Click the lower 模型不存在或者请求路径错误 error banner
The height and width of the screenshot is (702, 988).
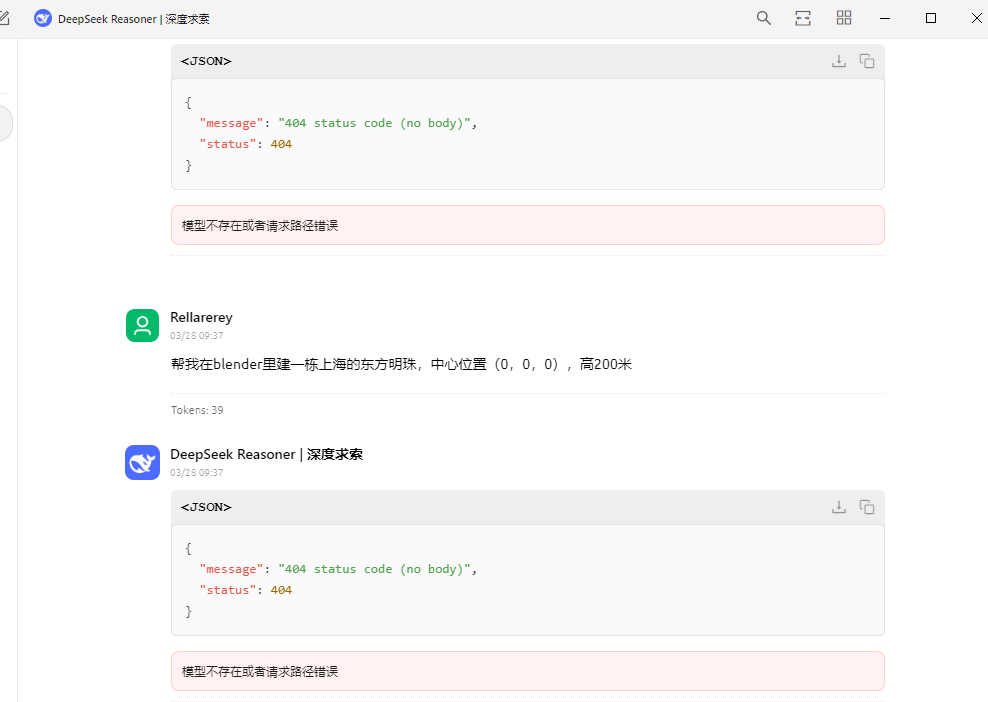(528, 671)
